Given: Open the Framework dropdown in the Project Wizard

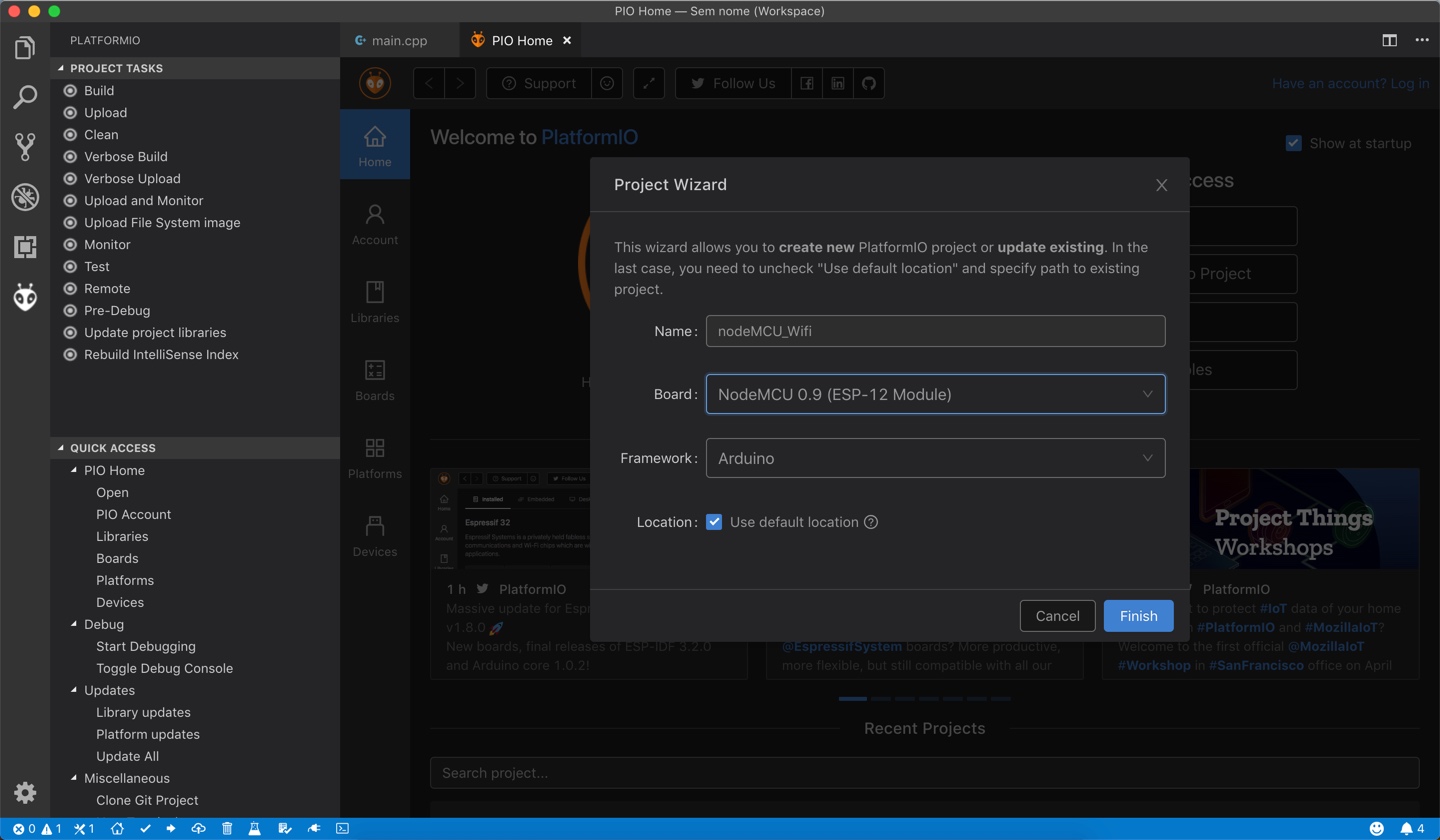Looking at the screenshot, I should (935, 457).
